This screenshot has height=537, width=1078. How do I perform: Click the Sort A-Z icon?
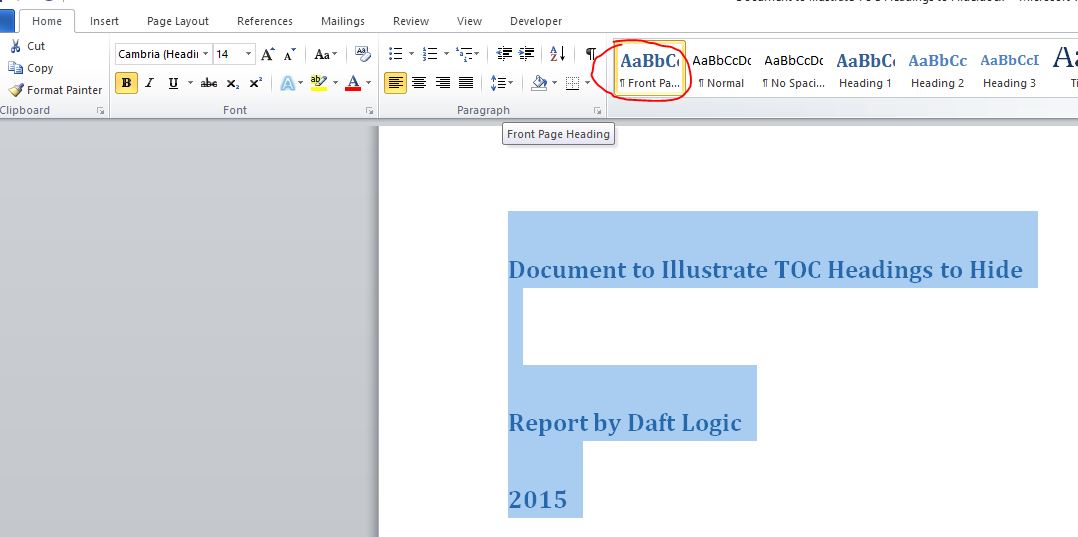coord(558,54)
